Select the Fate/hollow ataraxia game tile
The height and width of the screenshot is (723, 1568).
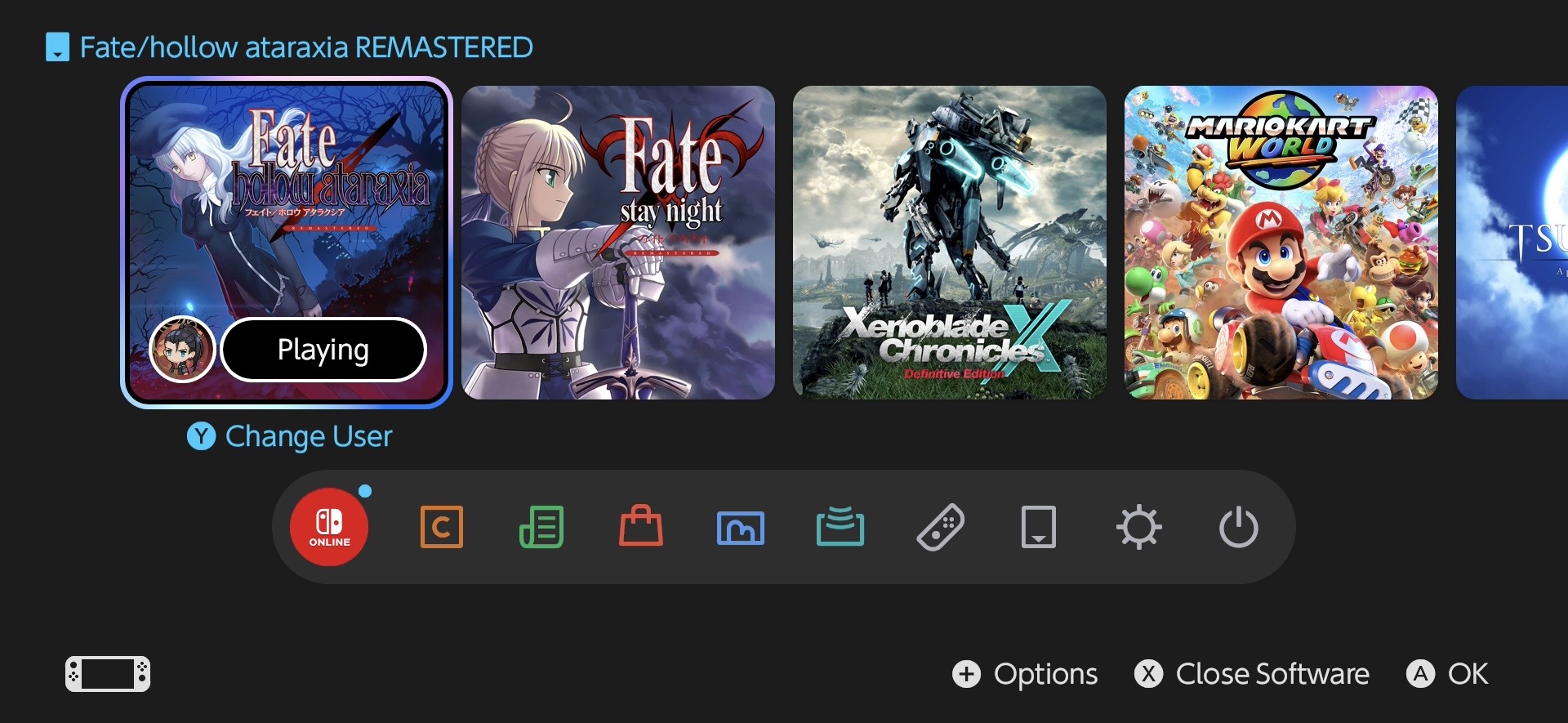tap(287, 243)
